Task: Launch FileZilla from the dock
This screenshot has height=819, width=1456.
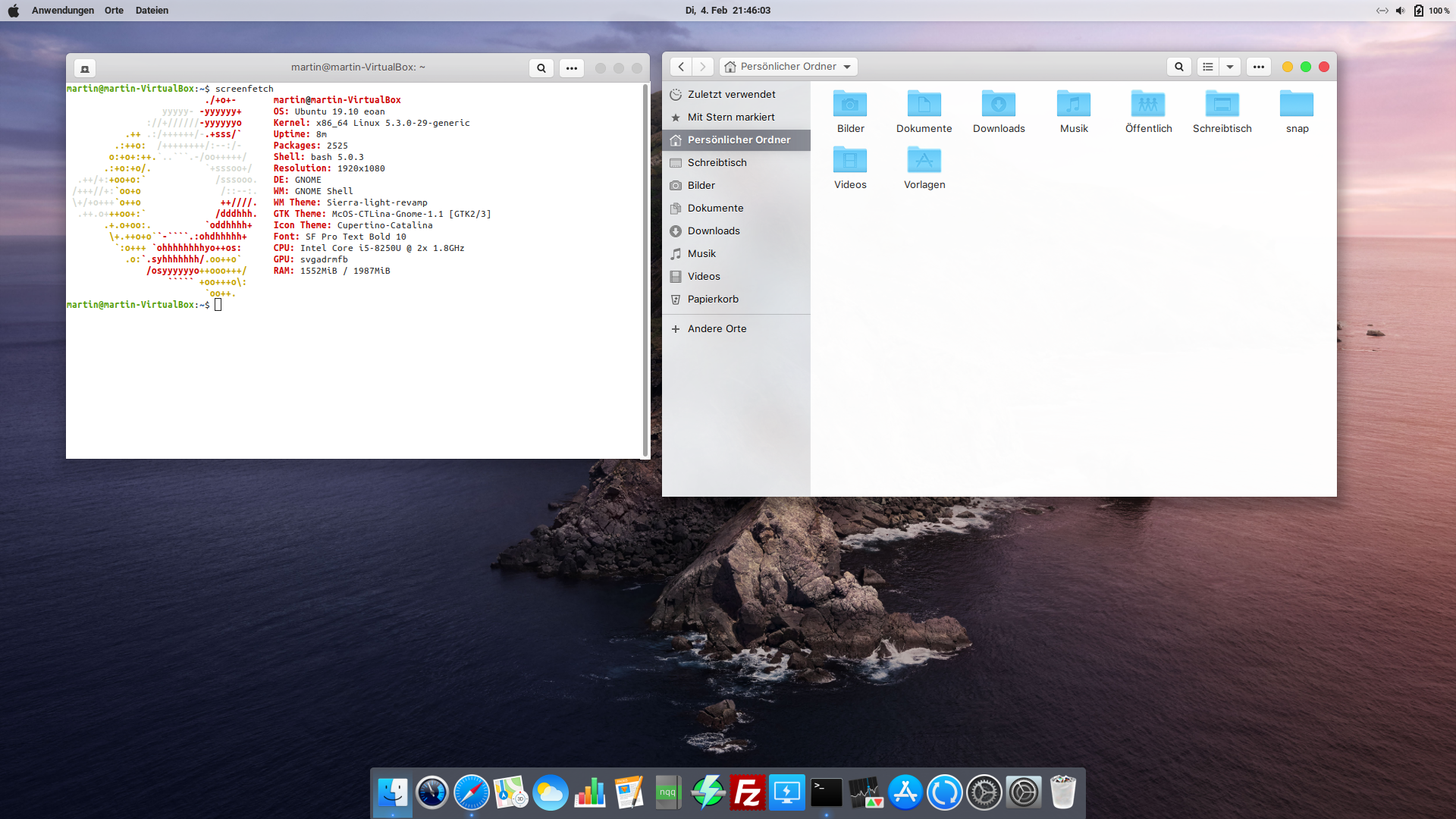Action: click(747, 793)
